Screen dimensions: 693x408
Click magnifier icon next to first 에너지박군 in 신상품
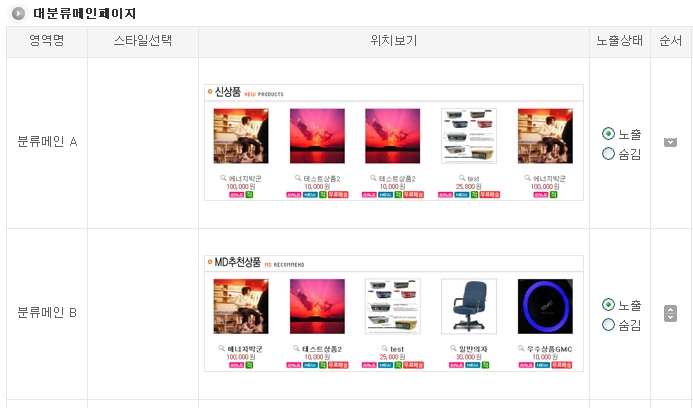click(x=223, y=178)
